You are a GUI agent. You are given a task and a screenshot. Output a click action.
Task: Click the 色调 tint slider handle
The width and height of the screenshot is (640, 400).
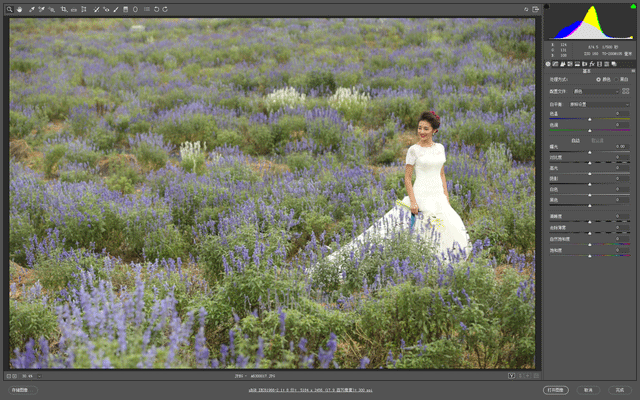tap(589, 130)
